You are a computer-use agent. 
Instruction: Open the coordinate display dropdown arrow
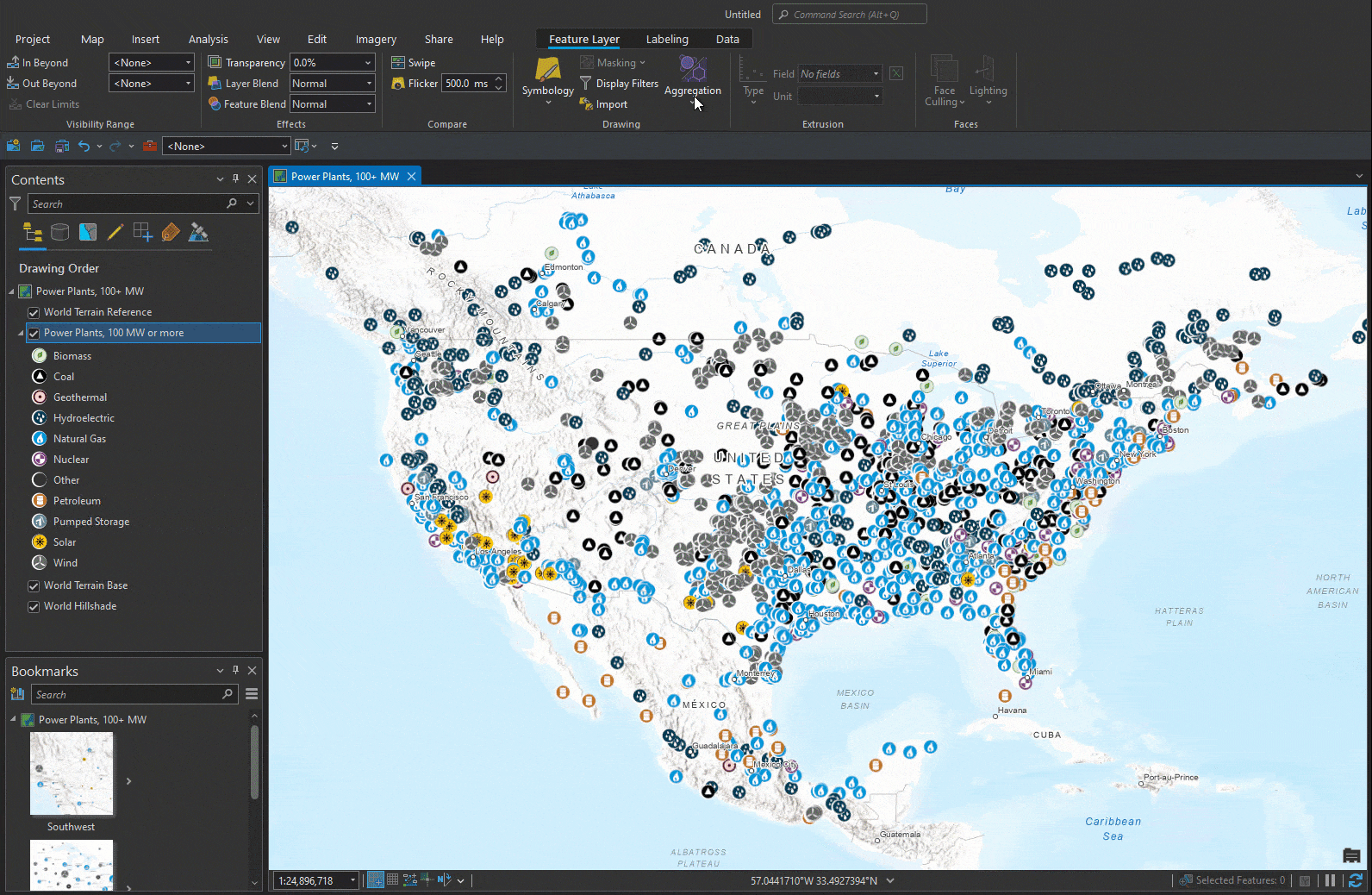tap(890, 880)
